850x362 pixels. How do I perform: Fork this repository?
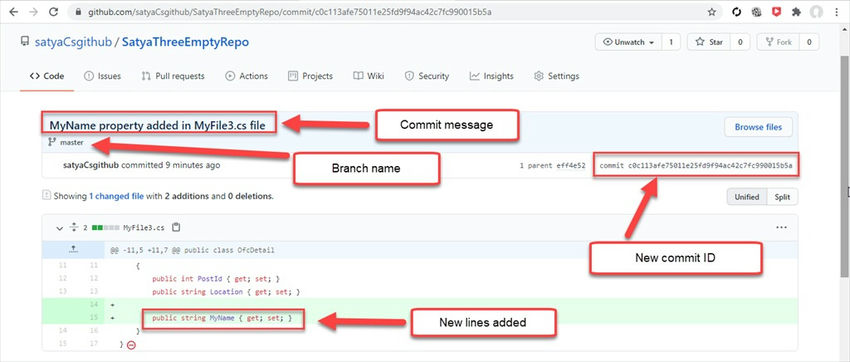[778, 42]
